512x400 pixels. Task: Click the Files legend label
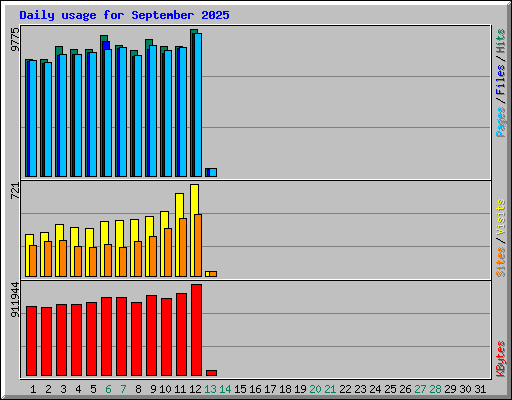pos(501,79)
